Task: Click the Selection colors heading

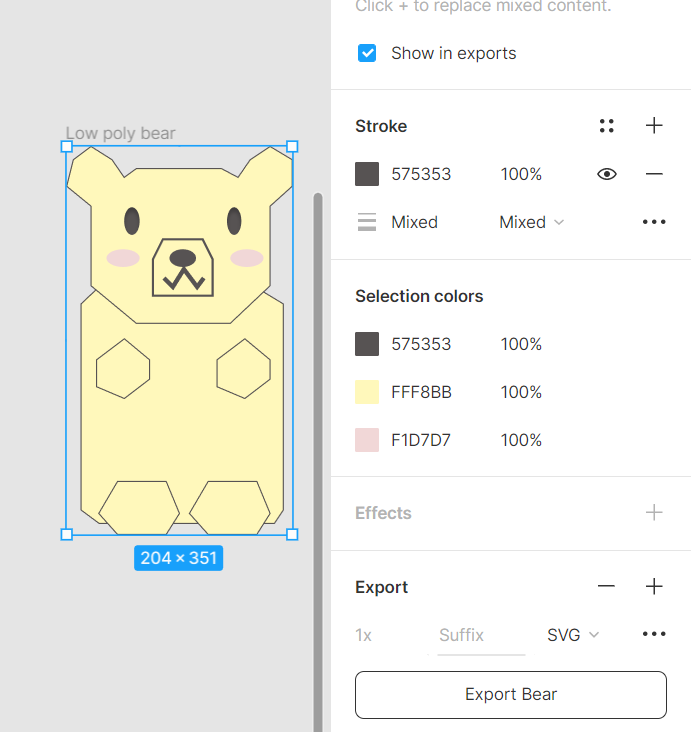Action: [419, 296]
